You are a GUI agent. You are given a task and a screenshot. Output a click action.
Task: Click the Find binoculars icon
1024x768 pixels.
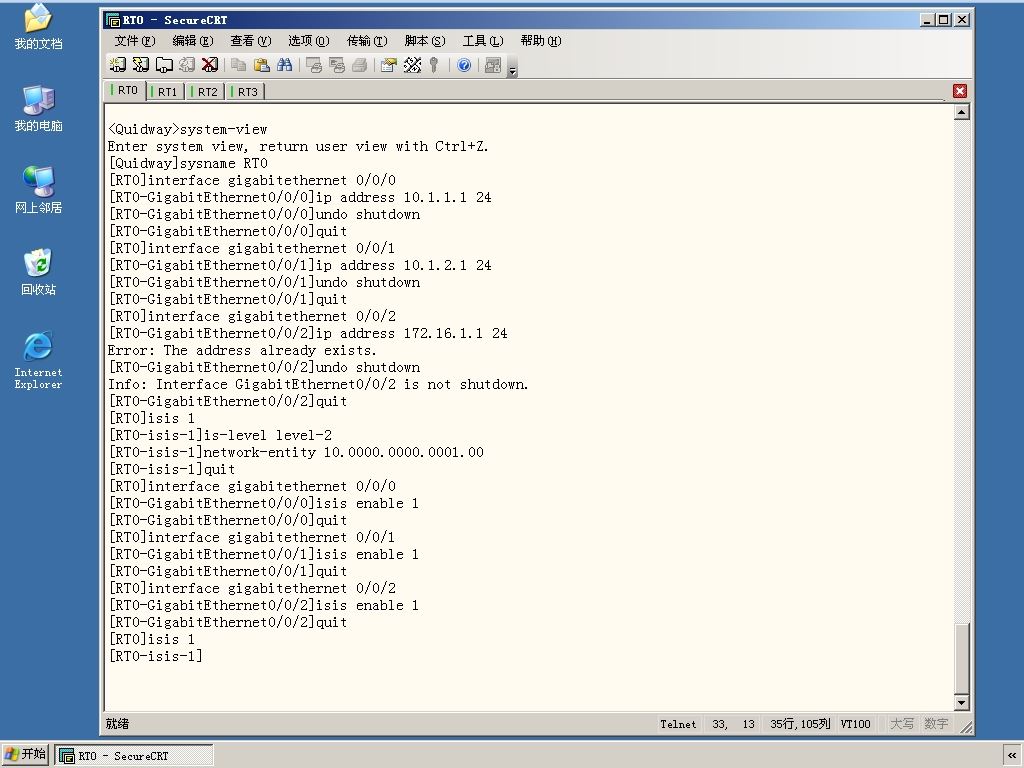pos(285,65)
